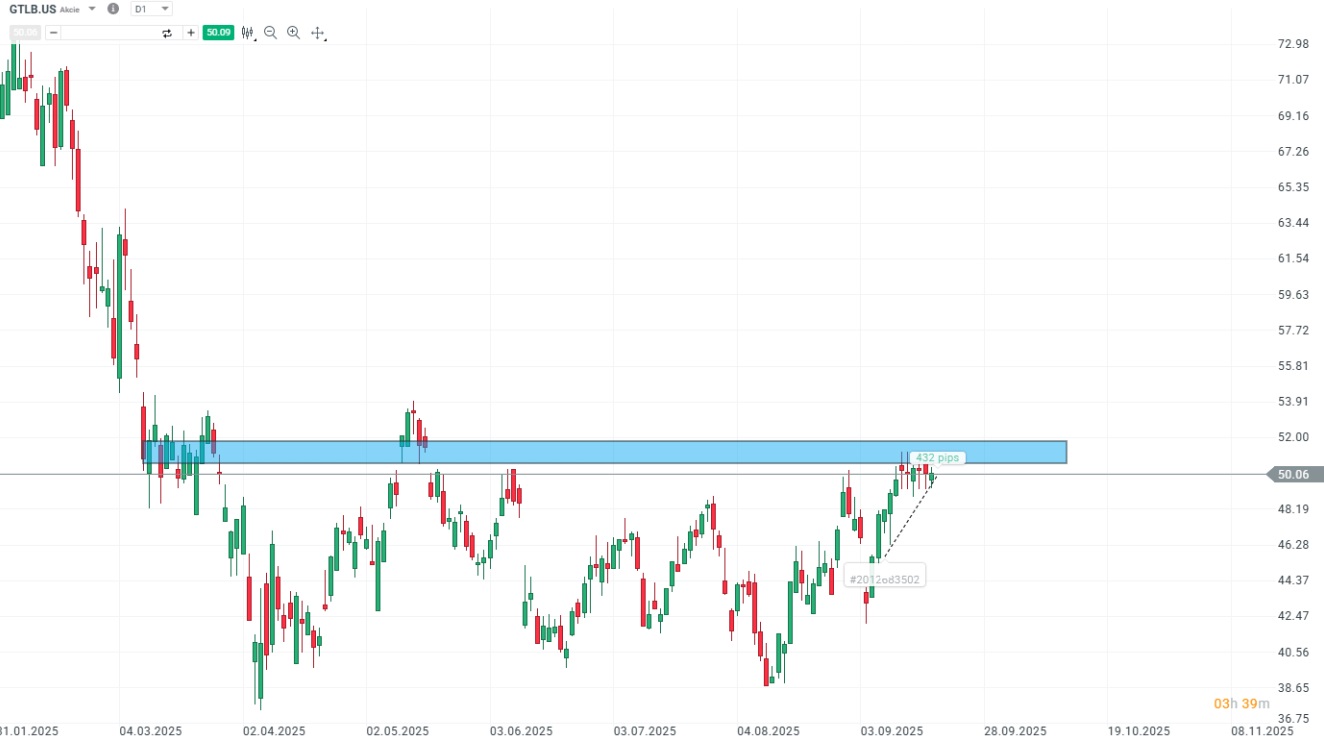Viewport: 1324px width, 745px height.
Task: Zoom out the chart with magnifier
Action: (x=270, y=33)
